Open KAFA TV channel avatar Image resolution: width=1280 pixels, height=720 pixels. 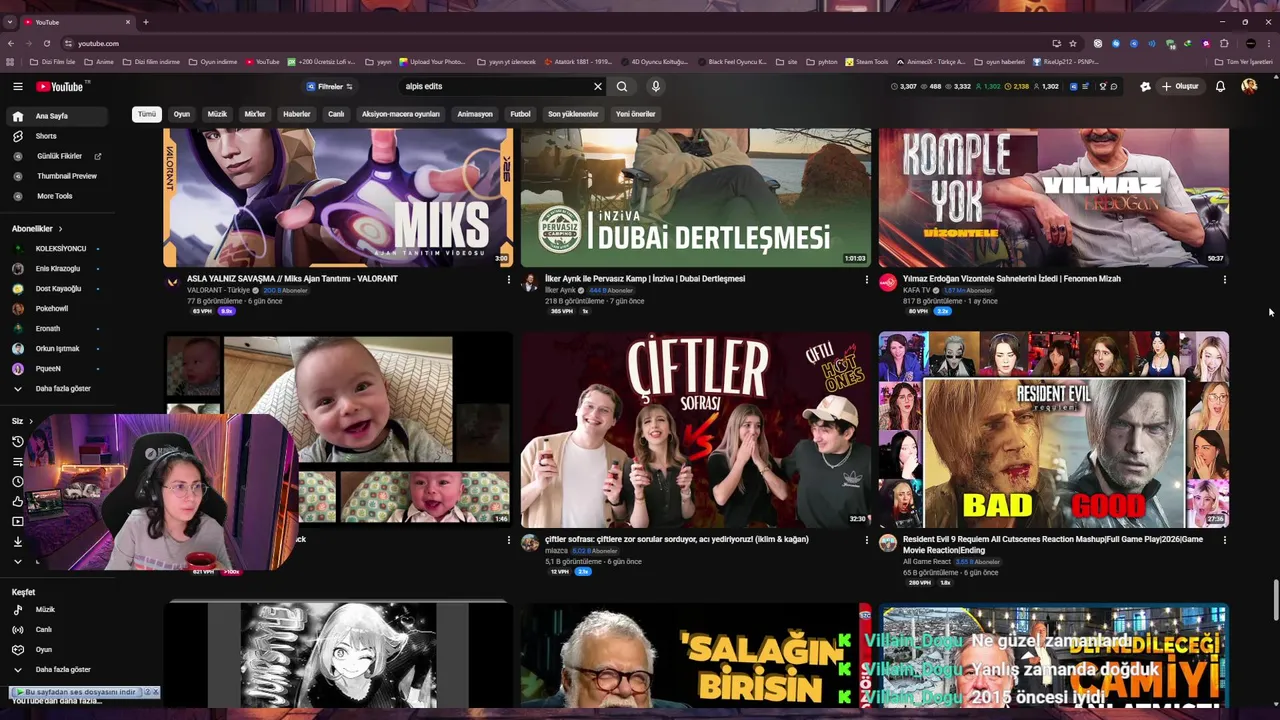(x=887, y=283)
